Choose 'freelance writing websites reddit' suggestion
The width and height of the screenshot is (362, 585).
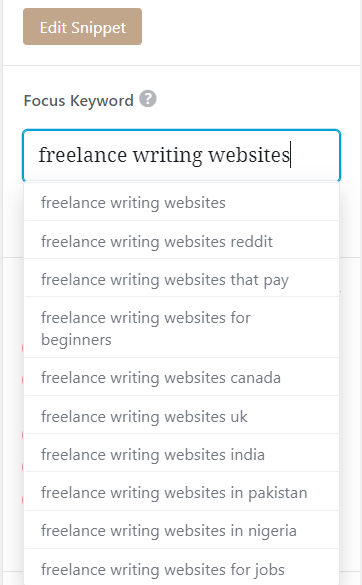tap(182, 241)
